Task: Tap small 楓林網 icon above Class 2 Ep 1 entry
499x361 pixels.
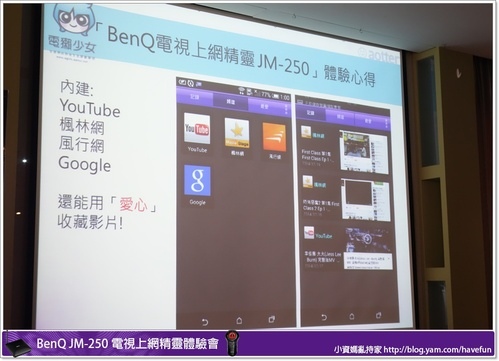Action: coord(307,182)
